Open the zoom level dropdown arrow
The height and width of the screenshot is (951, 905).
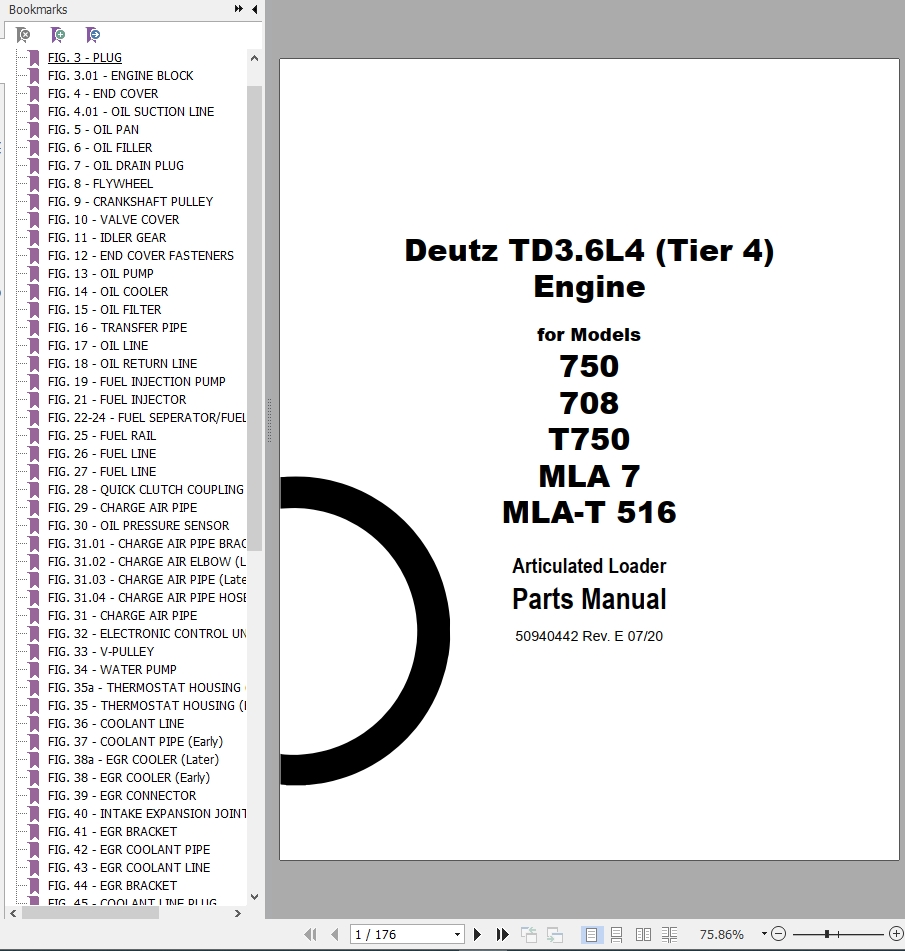click(x=764, y=934)
